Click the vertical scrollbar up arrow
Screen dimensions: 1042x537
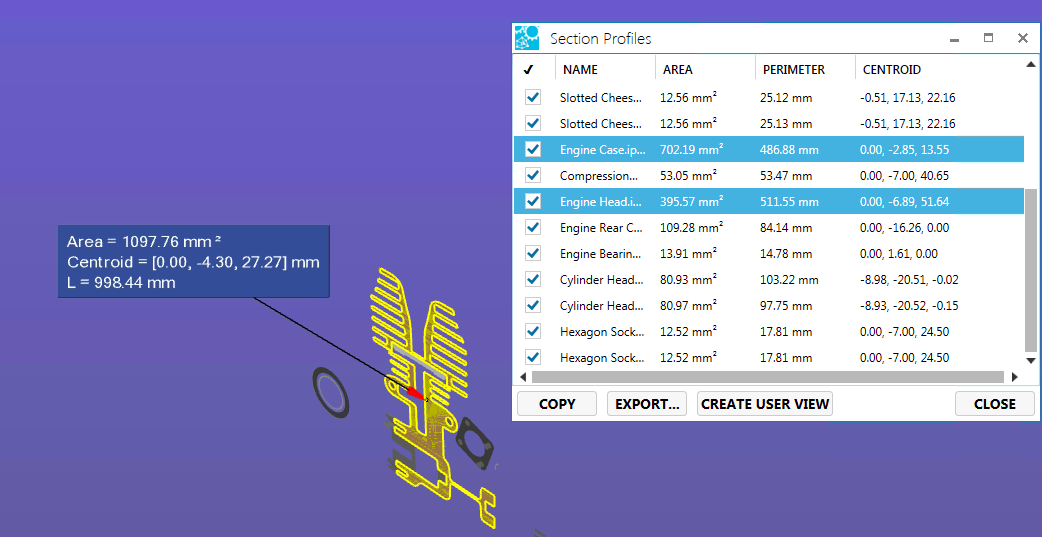tap(1031, 66)
